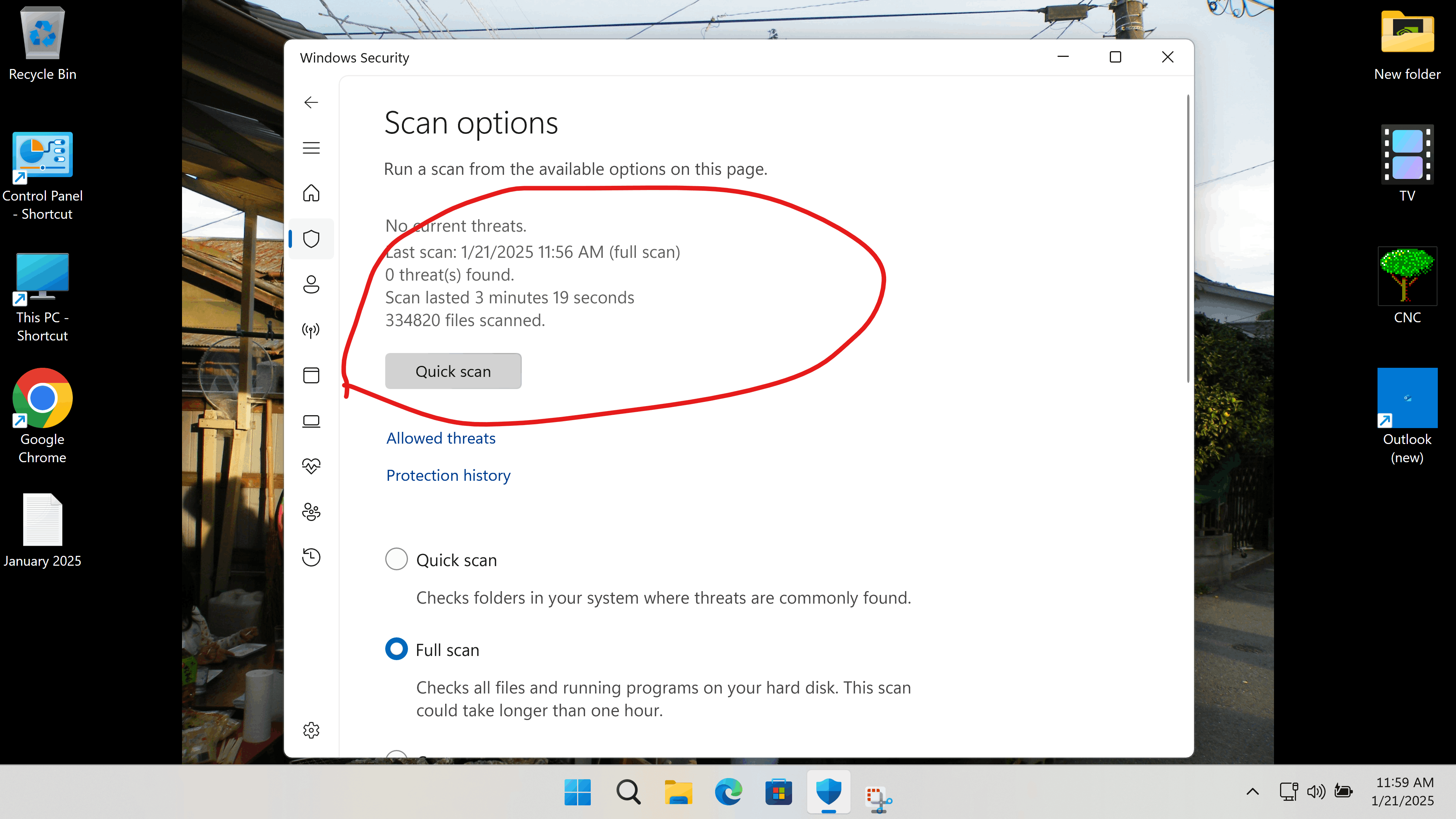
Task: Expand the hamburger navigation menu
Action: click(x=311, y=147)
